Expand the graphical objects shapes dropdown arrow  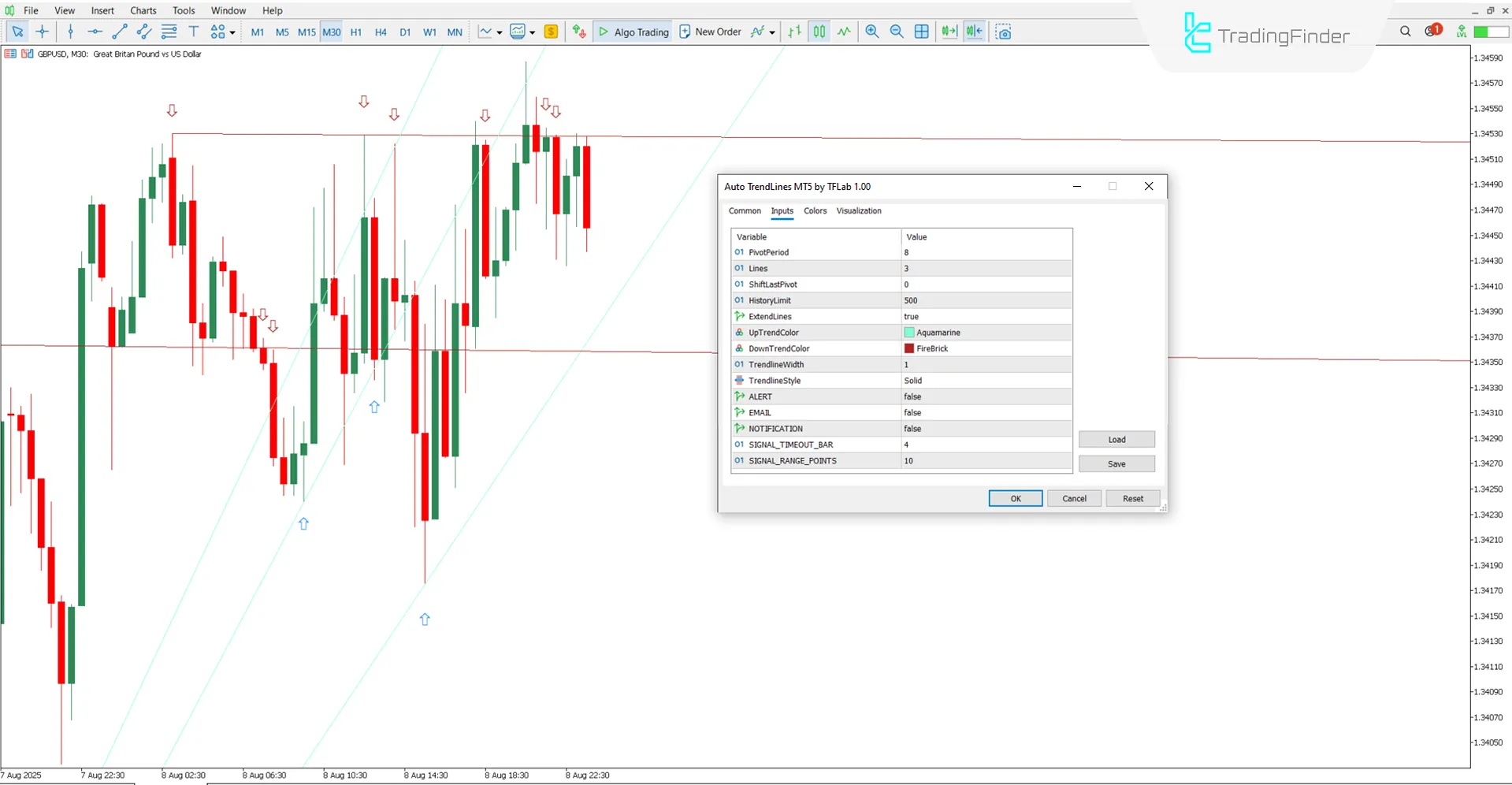pos(232,32)
